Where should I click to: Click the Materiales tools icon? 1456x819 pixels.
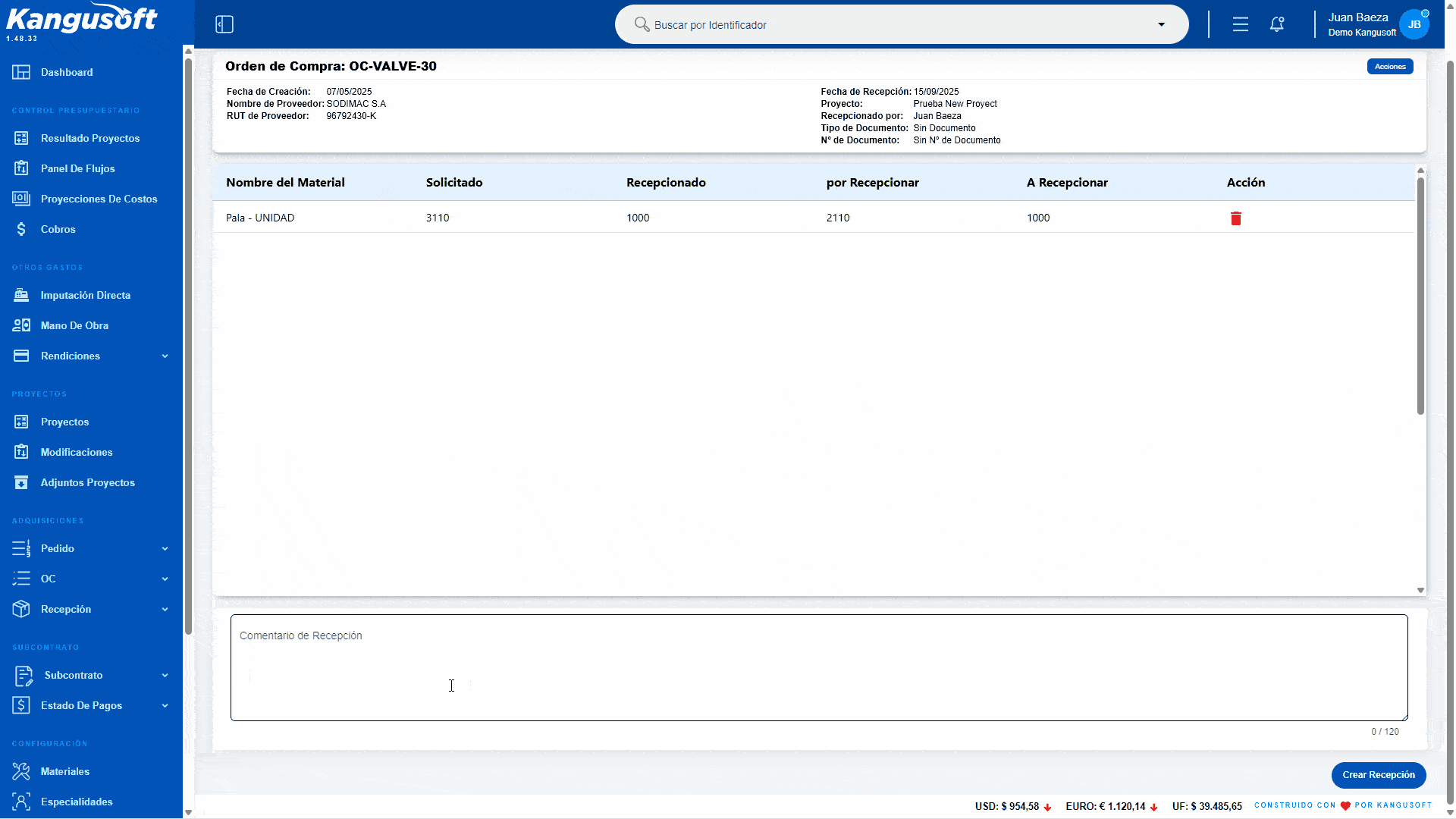[21, 771]
